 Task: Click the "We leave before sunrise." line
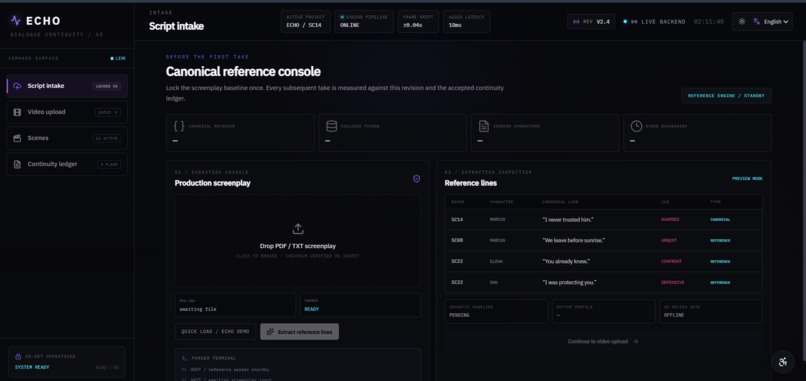574,241
